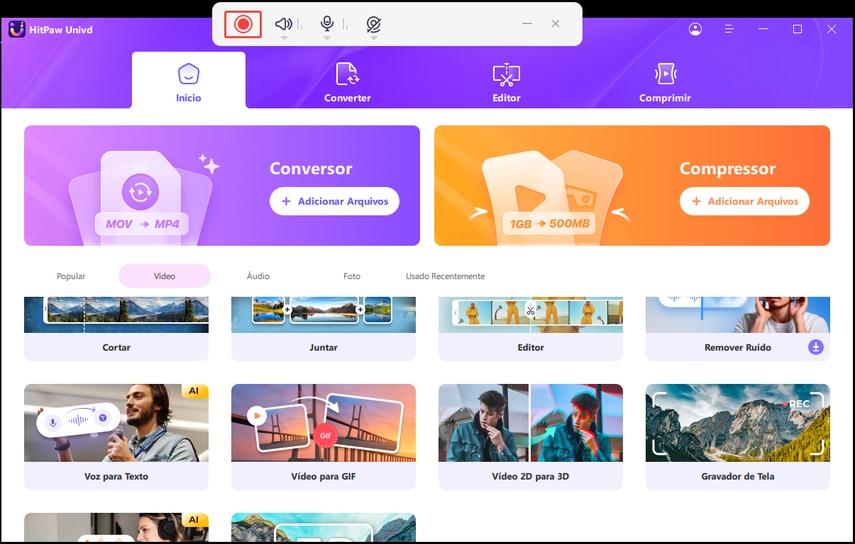Click the 1GB to 500MB illustration

(549, 223)
